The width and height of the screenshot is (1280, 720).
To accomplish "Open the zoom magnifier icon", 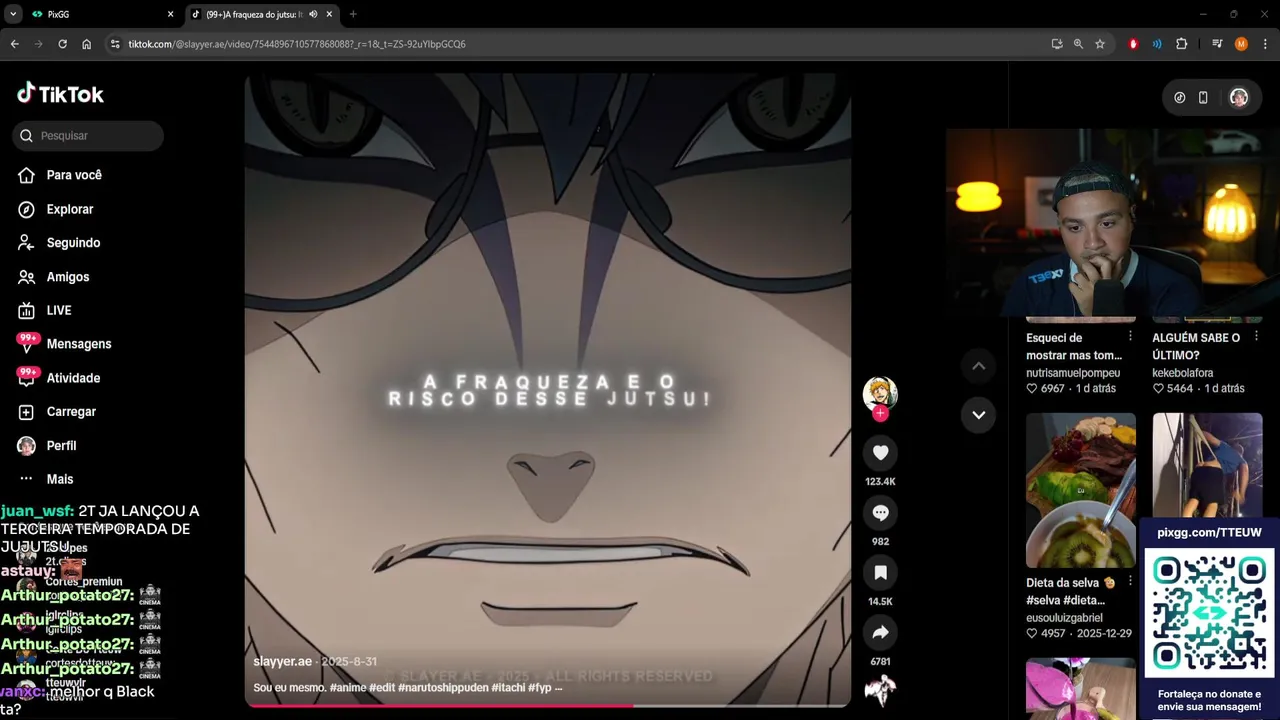I will coord(1078,44).
